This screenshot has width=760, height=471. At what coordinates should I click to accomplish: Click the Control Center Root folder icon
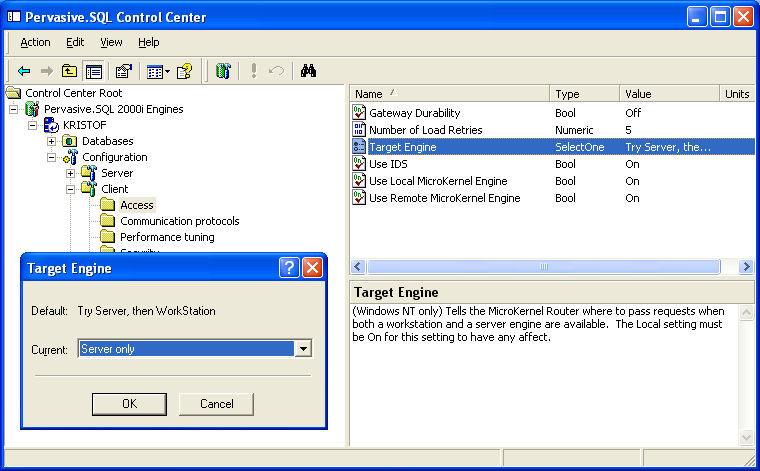point(14,93)
